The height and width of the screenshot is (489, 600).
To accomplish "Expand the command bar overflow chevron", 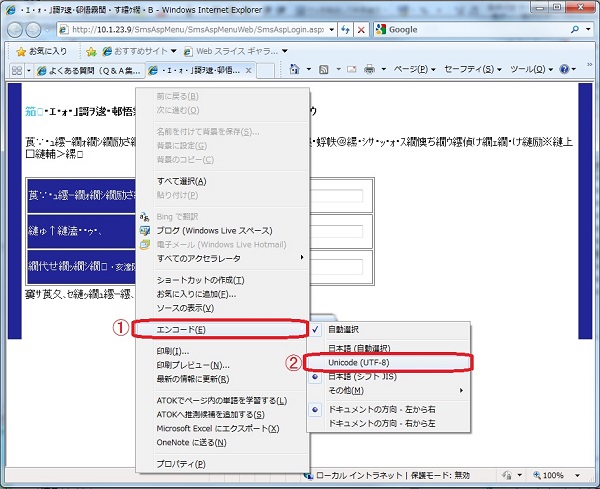I will pos(590,65).
